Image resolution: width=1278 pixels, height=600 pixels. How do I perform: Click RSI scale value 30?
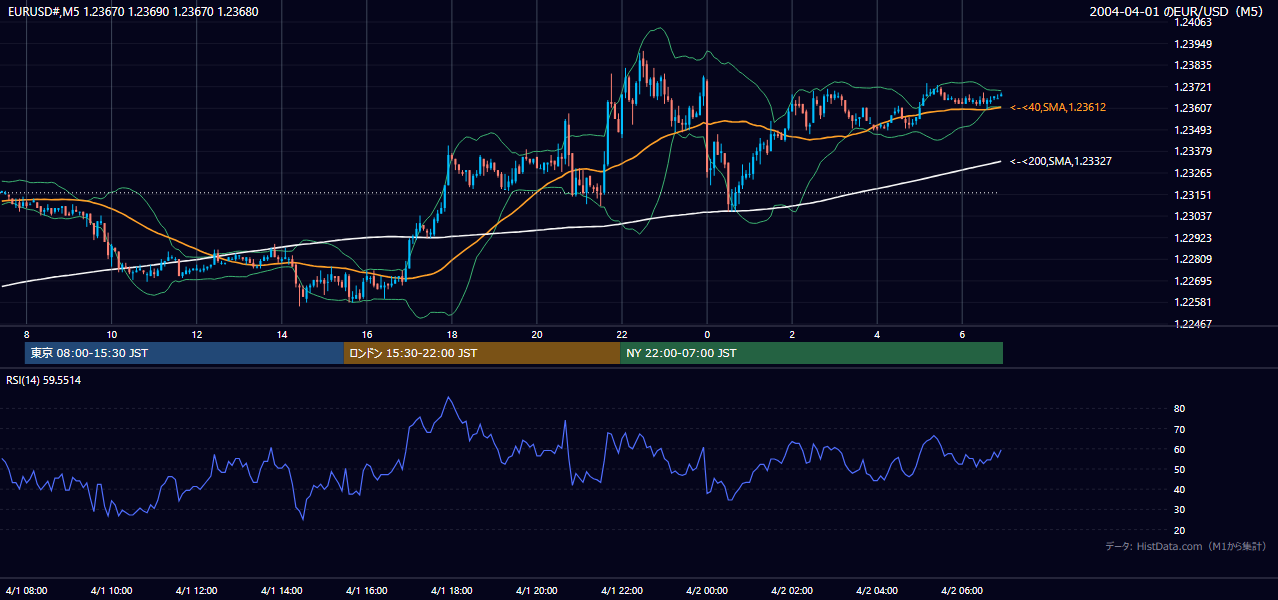click(x=1179, y=510)
